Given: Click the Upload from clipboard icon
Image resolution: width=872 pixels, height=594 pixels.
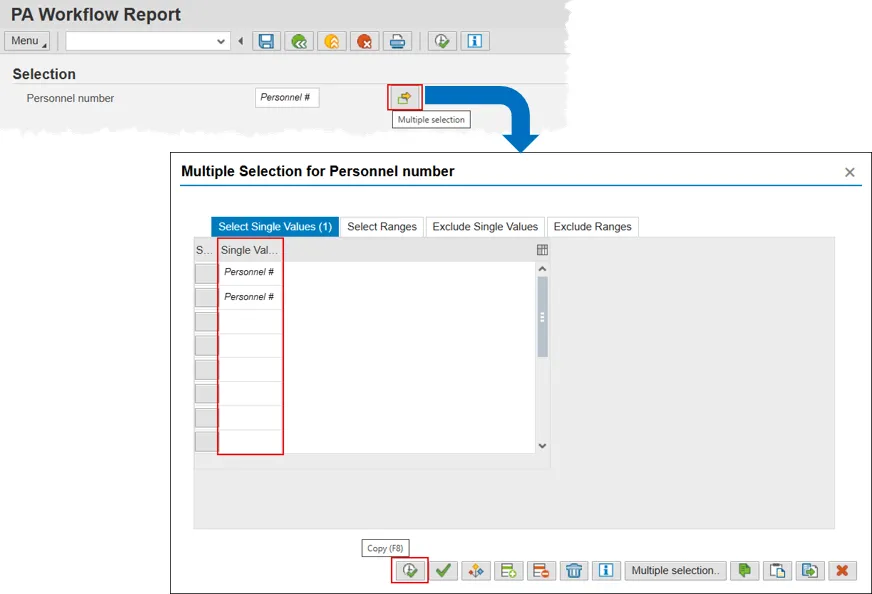Looking at the screenshot, I should (777, 570).
